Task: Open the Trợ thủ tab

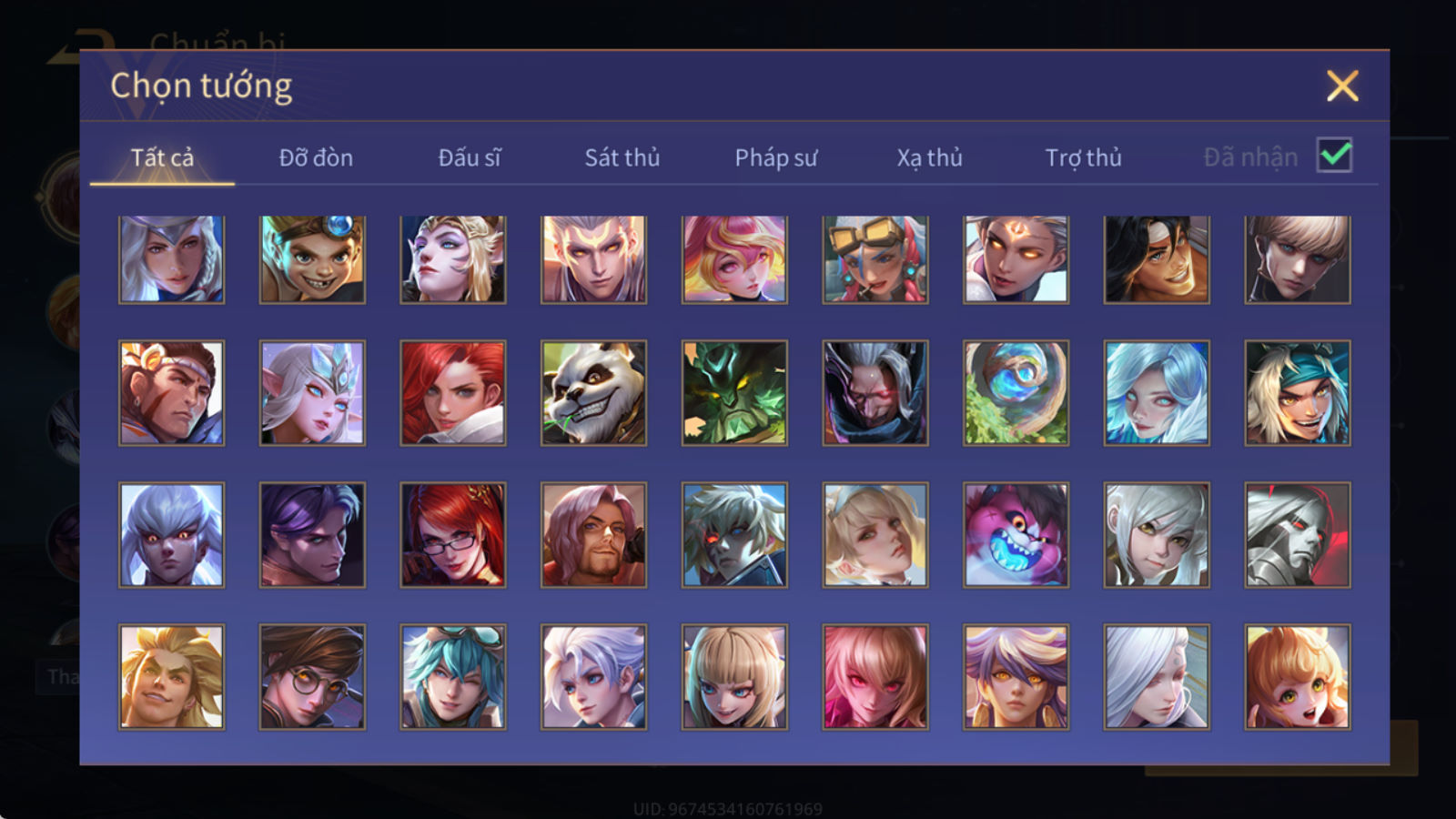Action: point(1083,157)
